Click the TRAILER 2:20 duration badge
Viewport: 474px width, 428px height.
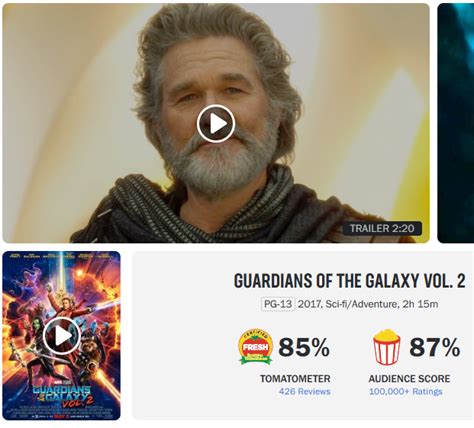pyautogui.click(x=382, y=228)
